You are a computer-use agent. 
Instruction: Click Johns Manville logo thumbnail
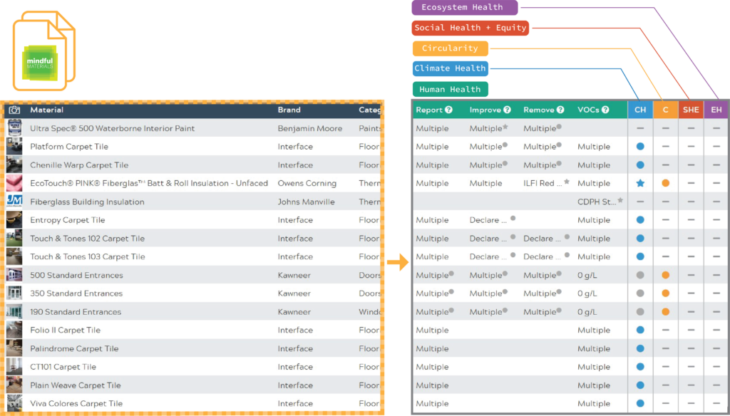click(15, 201)
